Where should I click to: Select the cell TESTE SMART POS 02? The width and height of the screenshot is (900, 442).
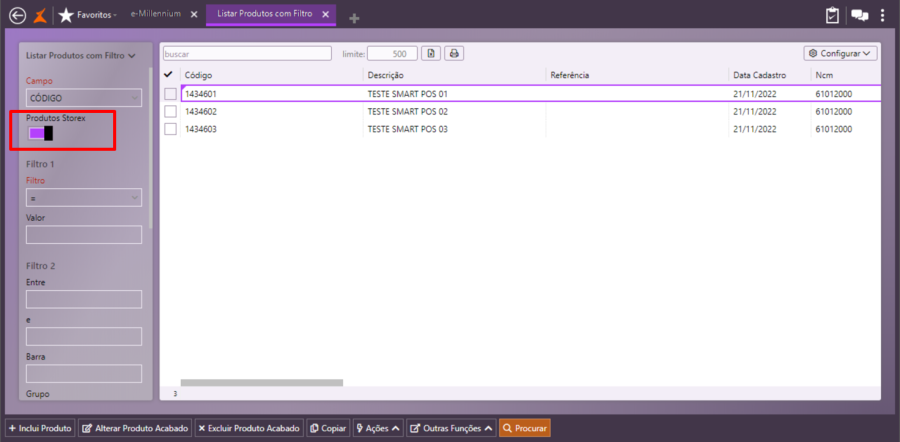tap(407, 111)
